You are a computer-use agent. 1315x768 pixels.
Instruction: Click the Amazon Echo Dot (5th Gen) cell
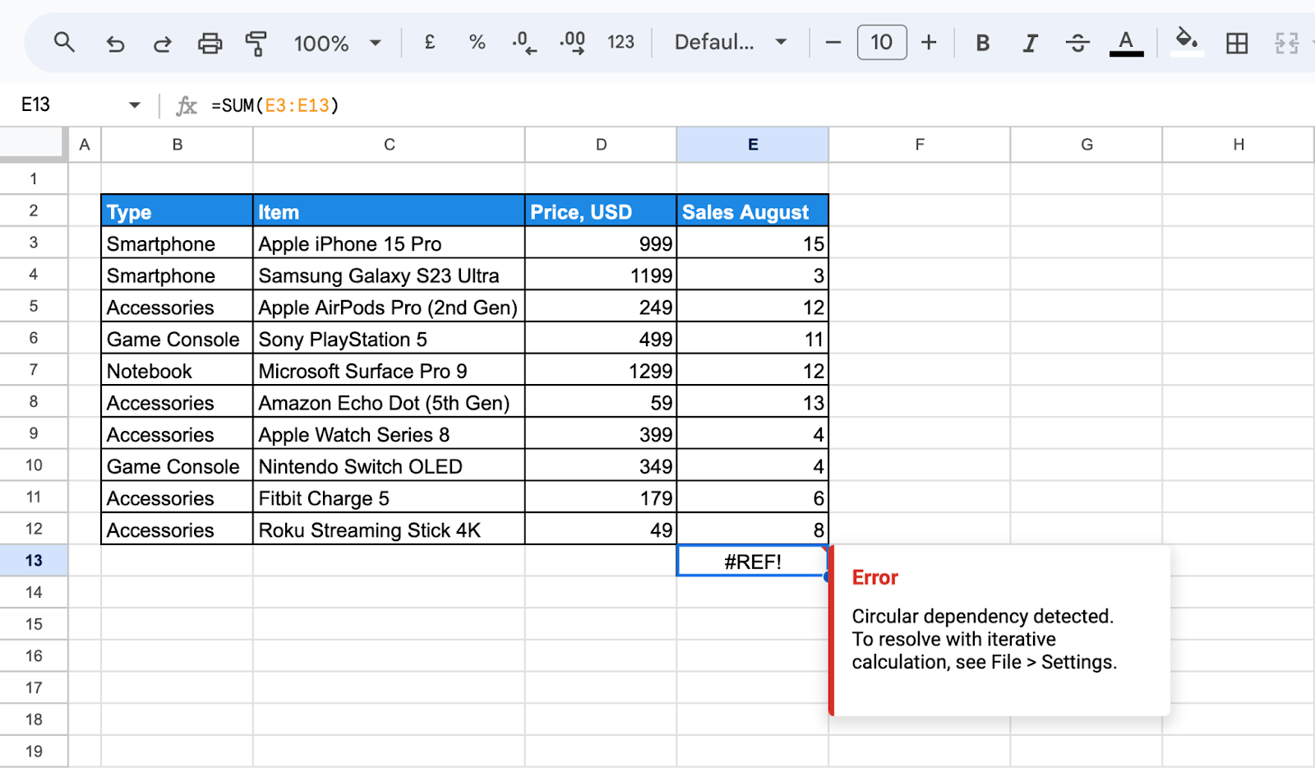click(x=389, y=403)
